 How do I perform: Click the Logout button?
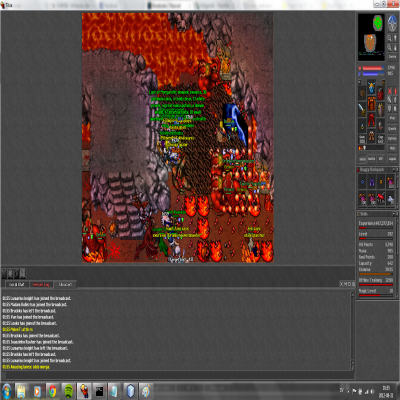(392, 159)
